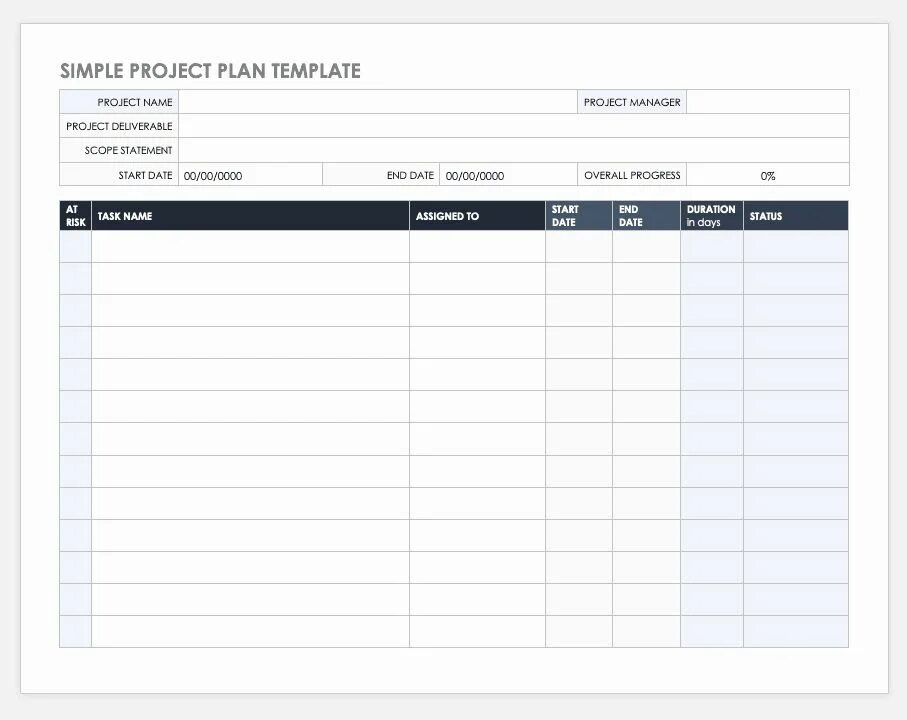Viewport: 907px width, 720px height.
Task: Click the first row Status cell
Action: tap(796, 246)
